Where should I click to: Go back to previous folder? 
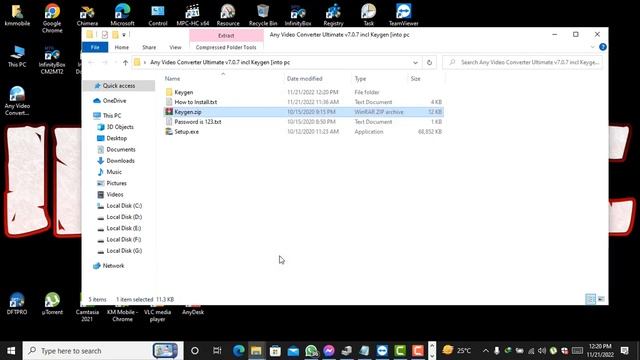(x=91, y=62)
